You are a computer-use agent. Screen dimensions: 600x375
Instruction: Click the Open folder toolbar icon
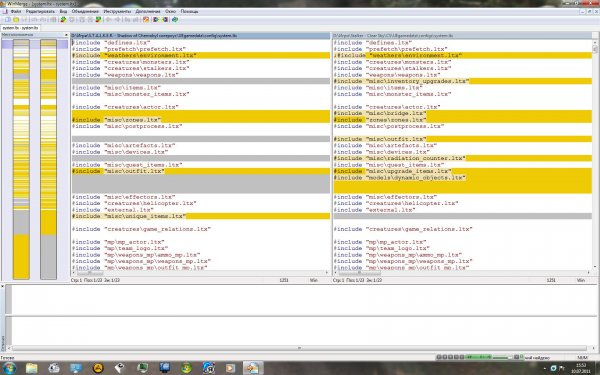coord(16,20)
